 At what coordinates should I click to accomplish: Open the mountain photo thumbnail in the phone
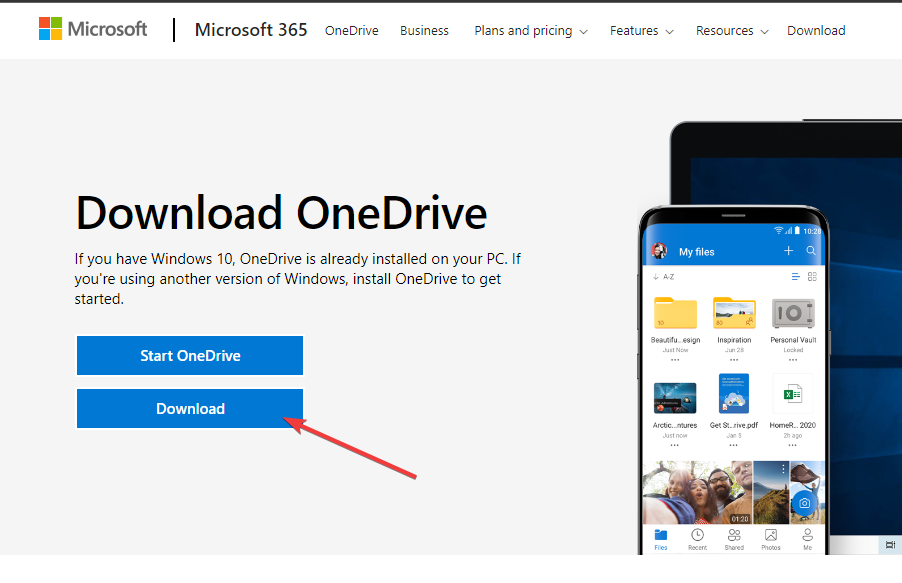tap(771, 492)
